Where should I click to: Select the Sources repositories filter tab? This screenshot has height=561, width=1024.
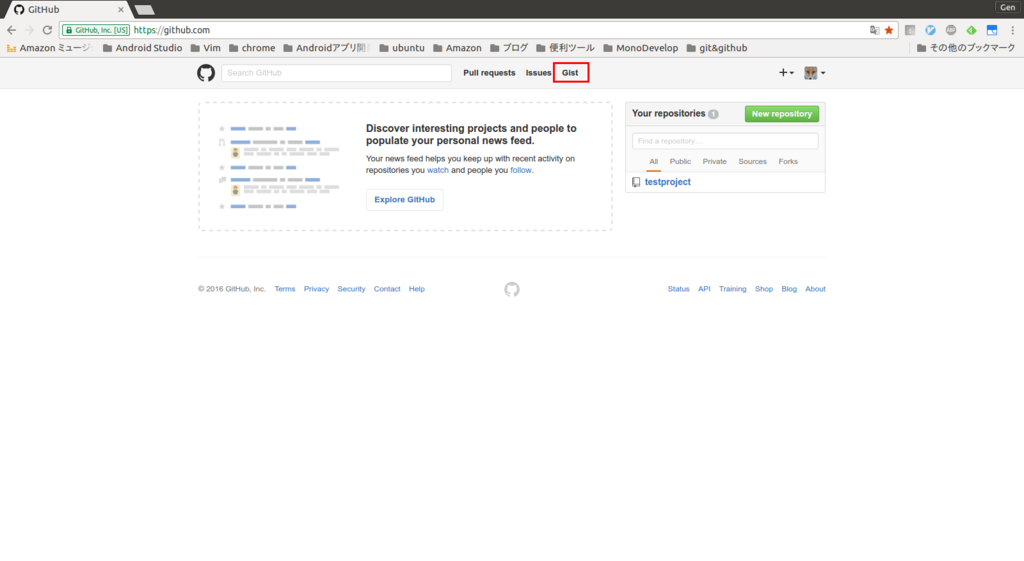click(752, 161)
